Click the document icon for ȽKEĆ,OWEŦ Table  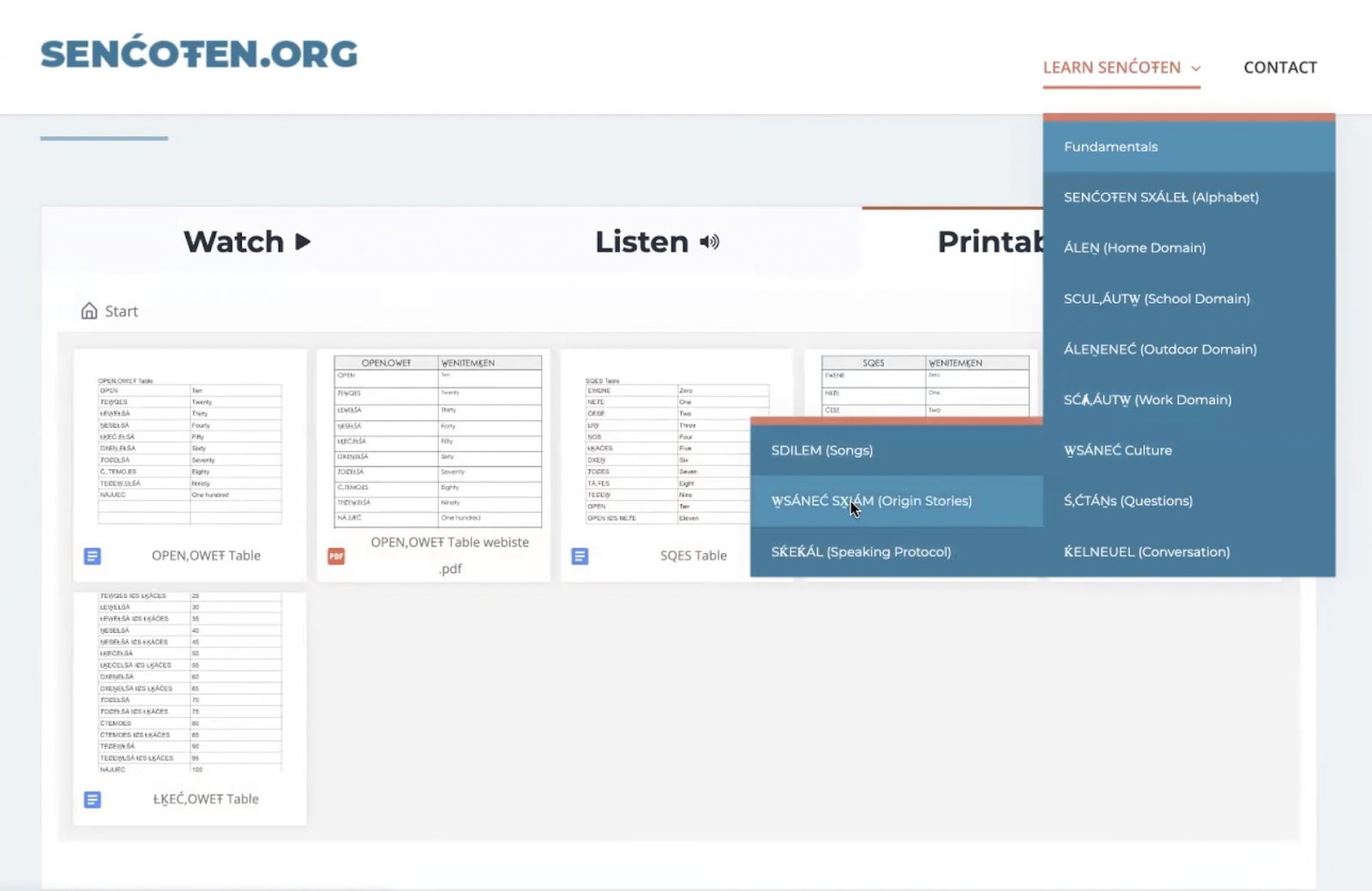pos(93,799)
